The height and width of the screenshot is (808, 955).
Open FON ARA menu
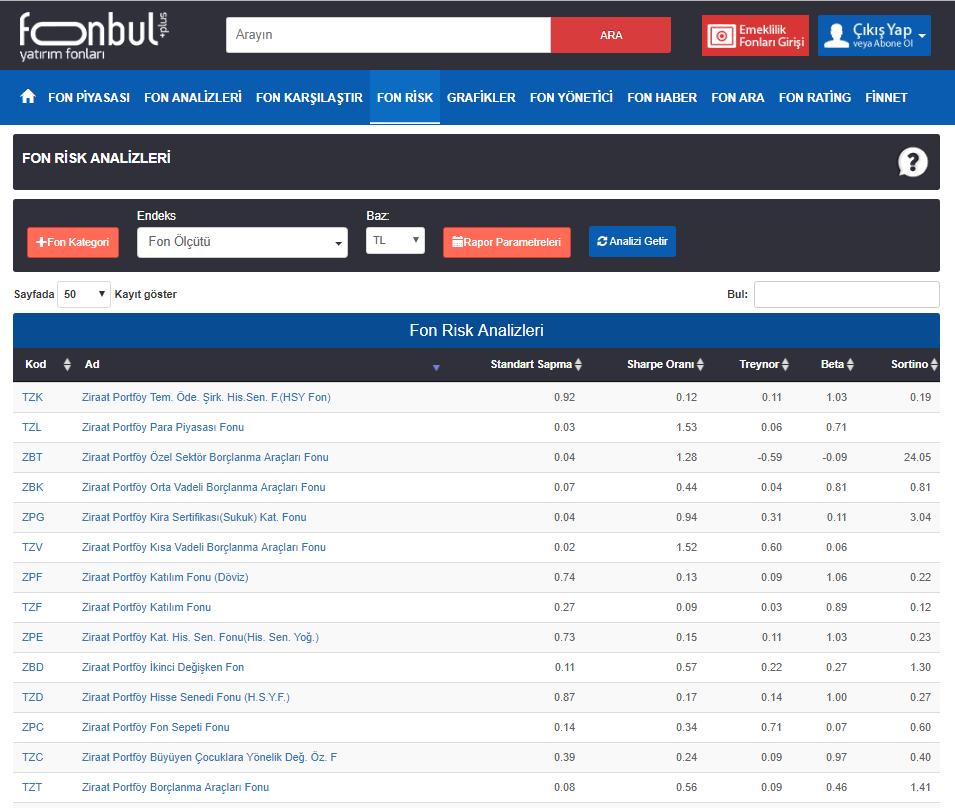(x=738, y=97)
